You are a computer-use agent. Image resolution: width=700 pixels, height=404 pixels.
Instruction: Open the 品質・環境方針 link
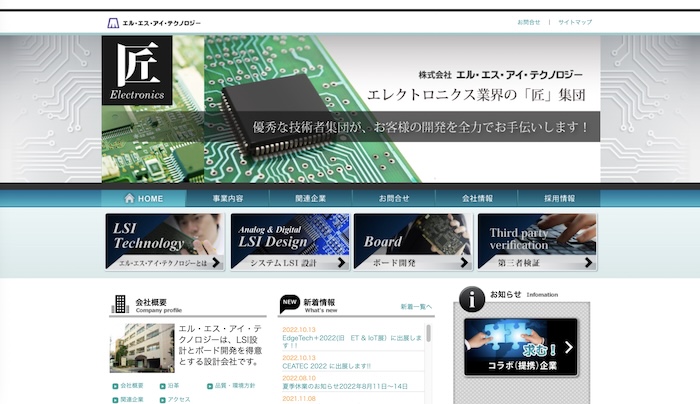pyautogui.click(x=235, y=385)
